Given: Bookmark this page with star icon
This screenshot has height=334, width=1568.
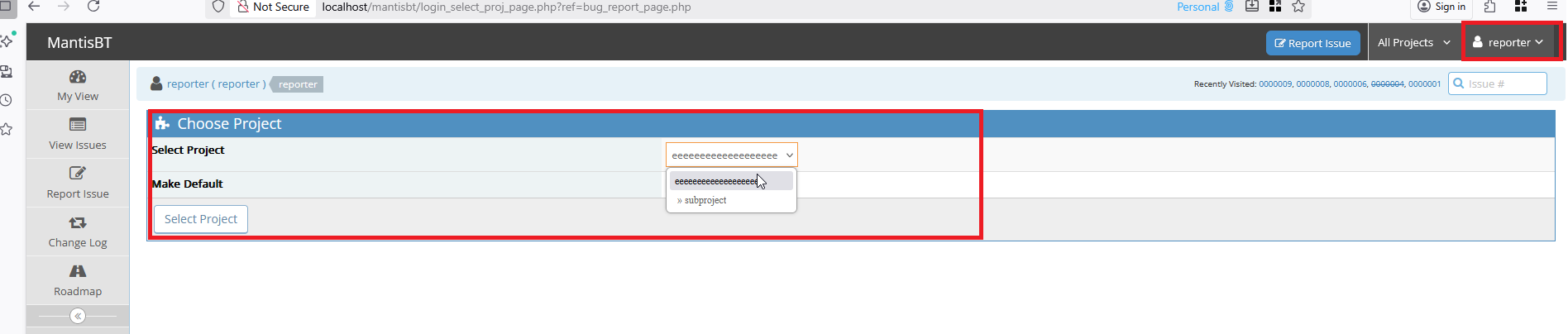Looking at the screenshot, I should [1298, 7].
